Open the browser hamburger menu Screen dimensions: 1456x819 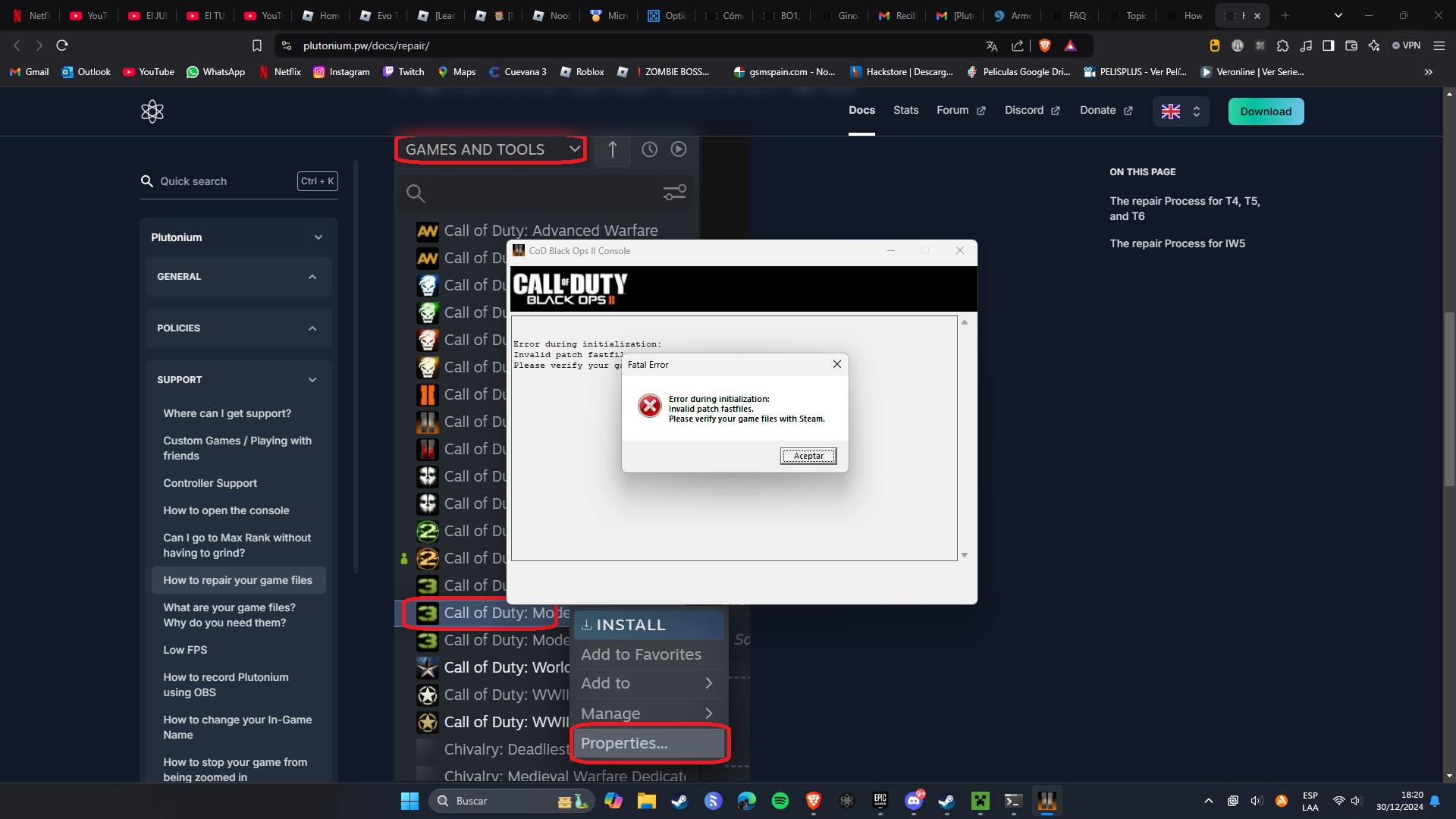pos(1439,45)
